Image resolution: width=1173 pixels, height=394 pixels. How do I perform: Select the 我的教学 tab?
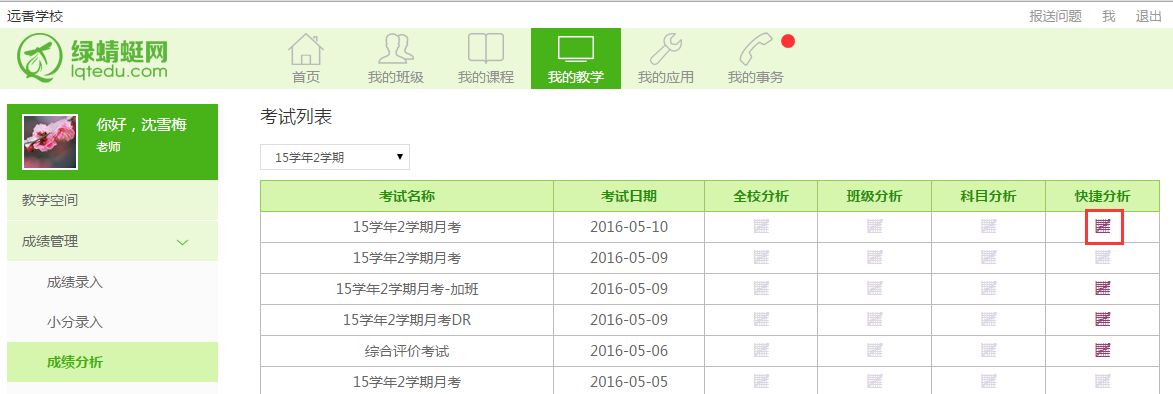pos(576,58)
